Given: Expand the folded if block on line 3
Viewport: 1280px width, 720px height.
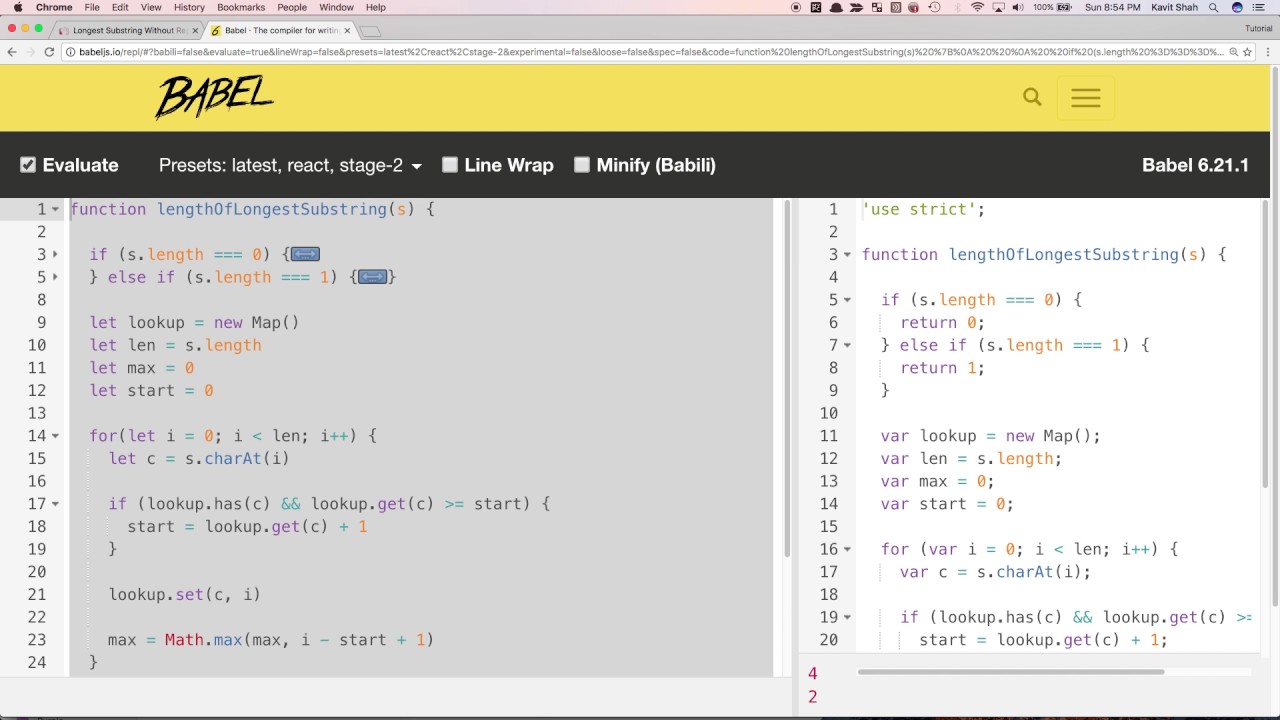Looking at the screenshot, I should [55, 255].
